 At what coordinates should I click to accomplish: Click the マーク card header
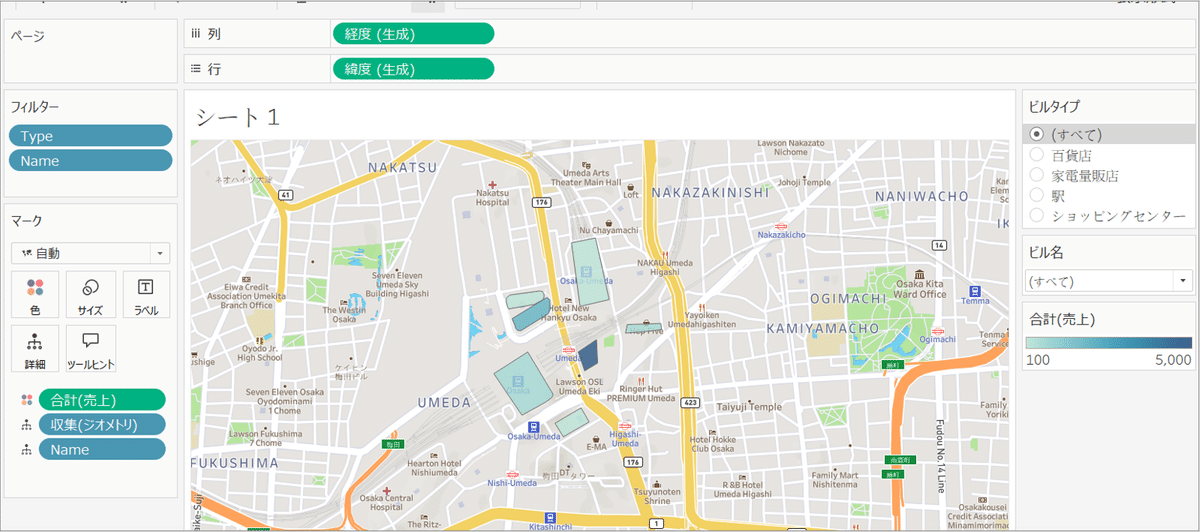pos(26,220)
